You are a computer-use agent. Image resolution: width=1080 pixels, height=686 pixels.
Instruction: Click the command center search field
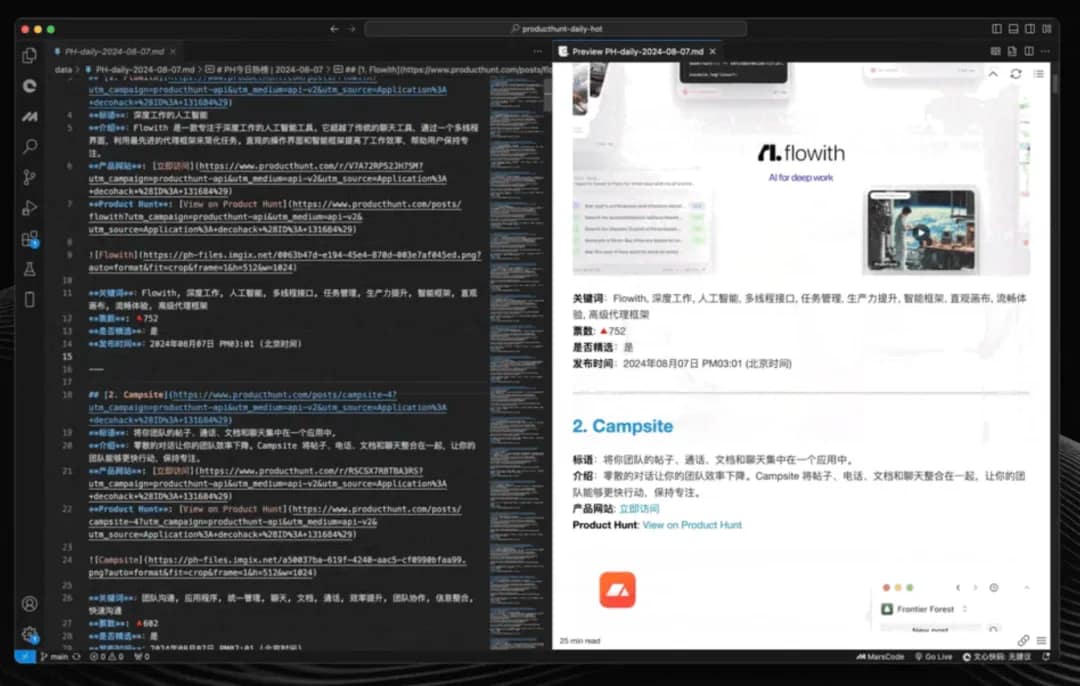tap(555, 29)
